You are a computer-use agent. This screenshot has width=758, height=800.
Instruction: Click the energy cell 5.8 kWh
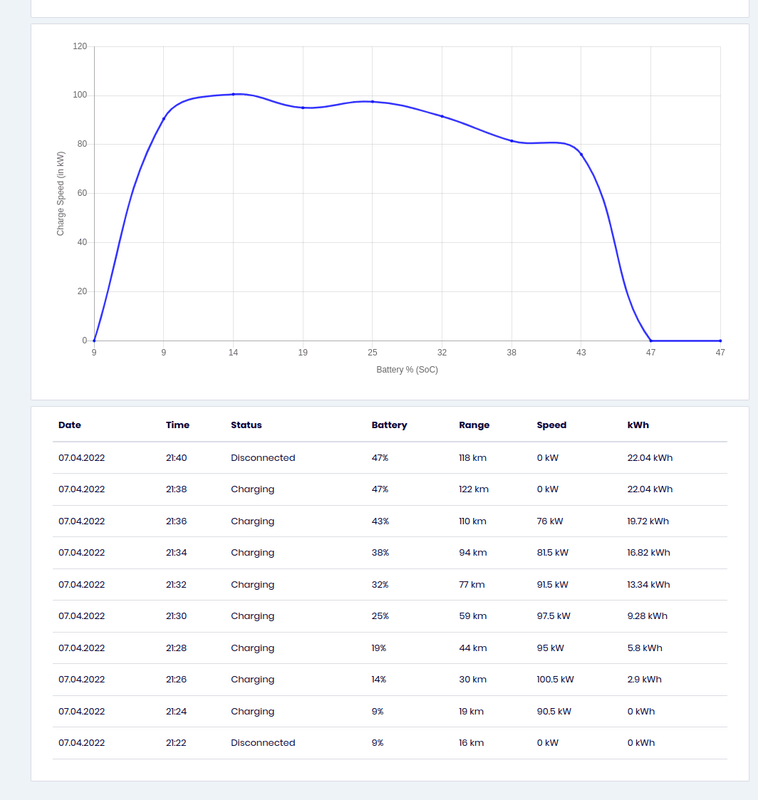[645, 648]
